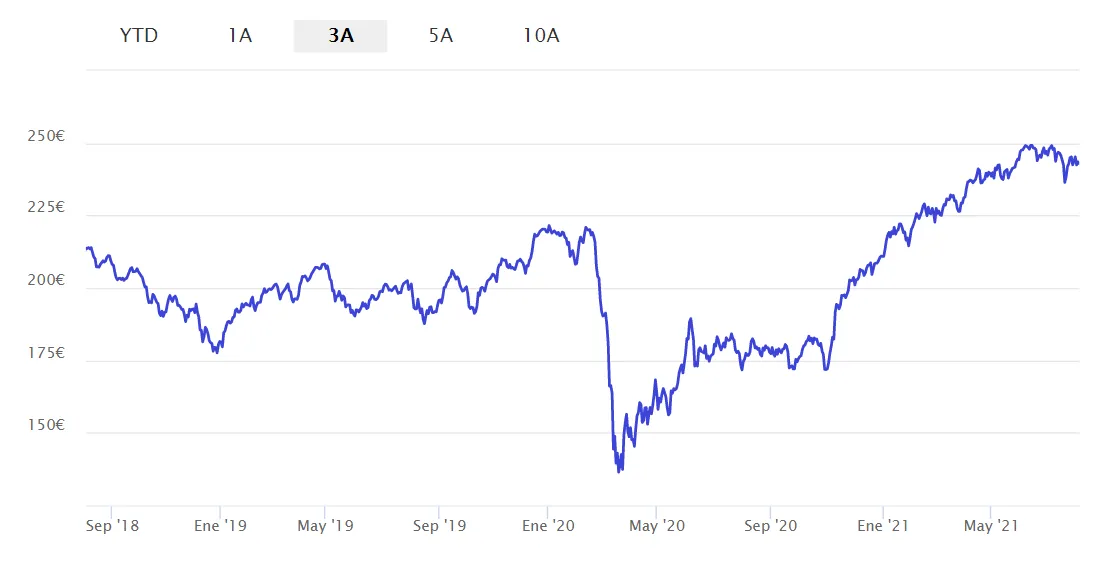The image size is (1110, 566).
Task: Click the active 3A range tab
Action: 340,36
